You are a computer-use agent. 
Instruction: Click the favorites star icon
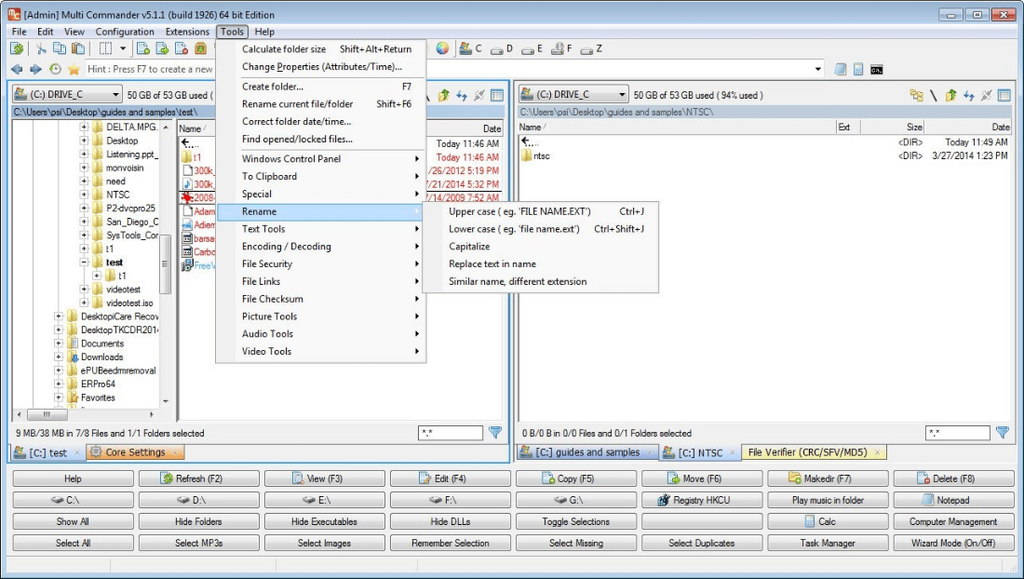74,69
